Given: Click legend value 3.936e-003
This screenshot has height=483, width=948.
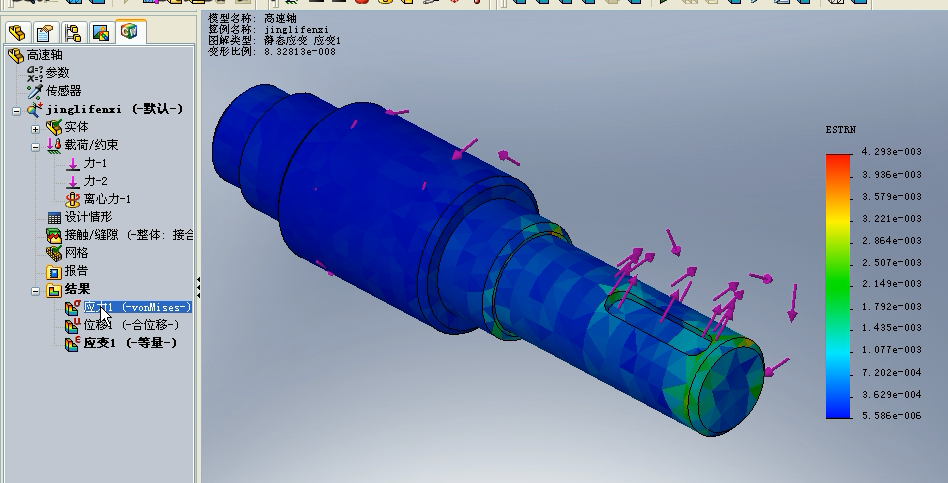Looking at the screenshot, I should point(891,175).
